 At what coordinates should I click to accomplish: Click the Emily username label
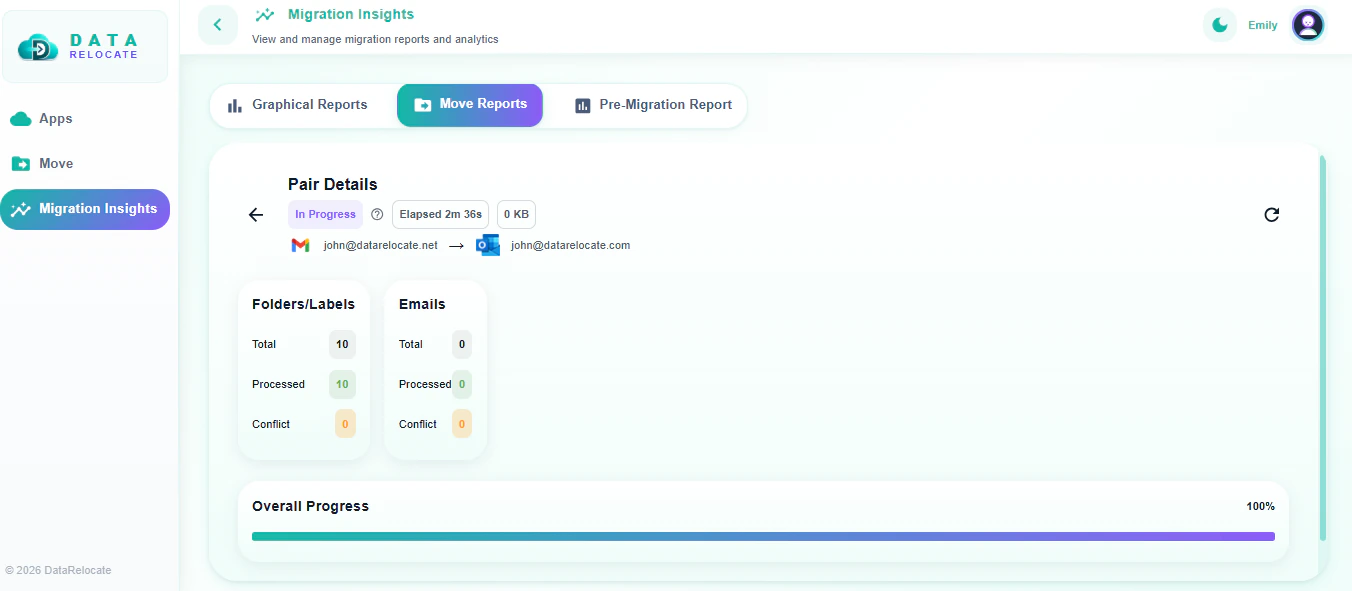point(1263,26)
